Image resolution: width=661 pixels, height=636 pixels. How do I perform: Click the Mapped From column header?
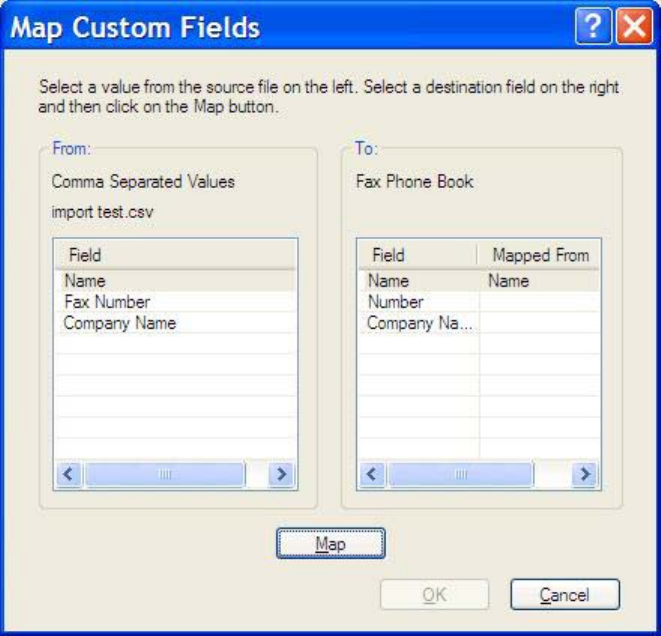540,256
